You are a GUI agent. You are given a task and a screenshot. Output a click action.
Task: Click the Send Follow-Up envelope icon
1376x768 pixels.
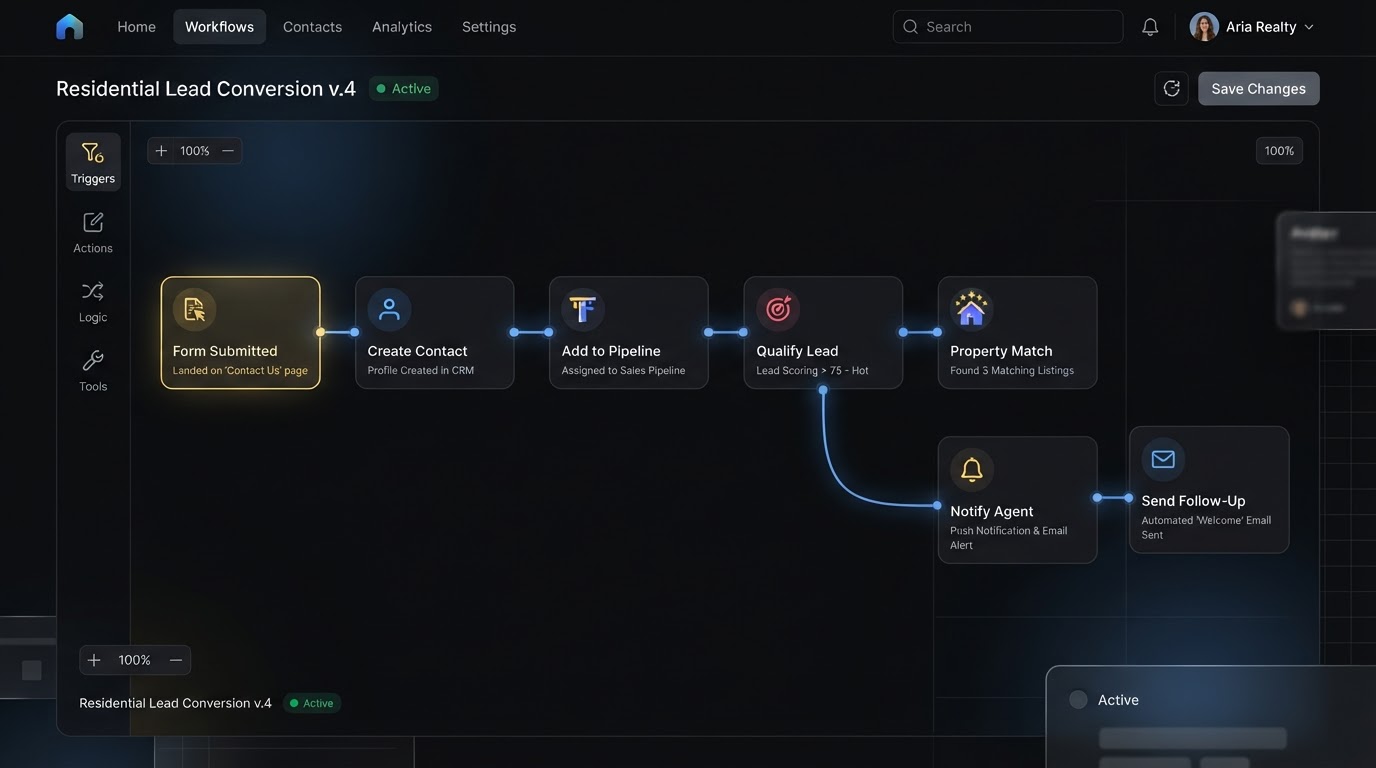coord(1163,459)
